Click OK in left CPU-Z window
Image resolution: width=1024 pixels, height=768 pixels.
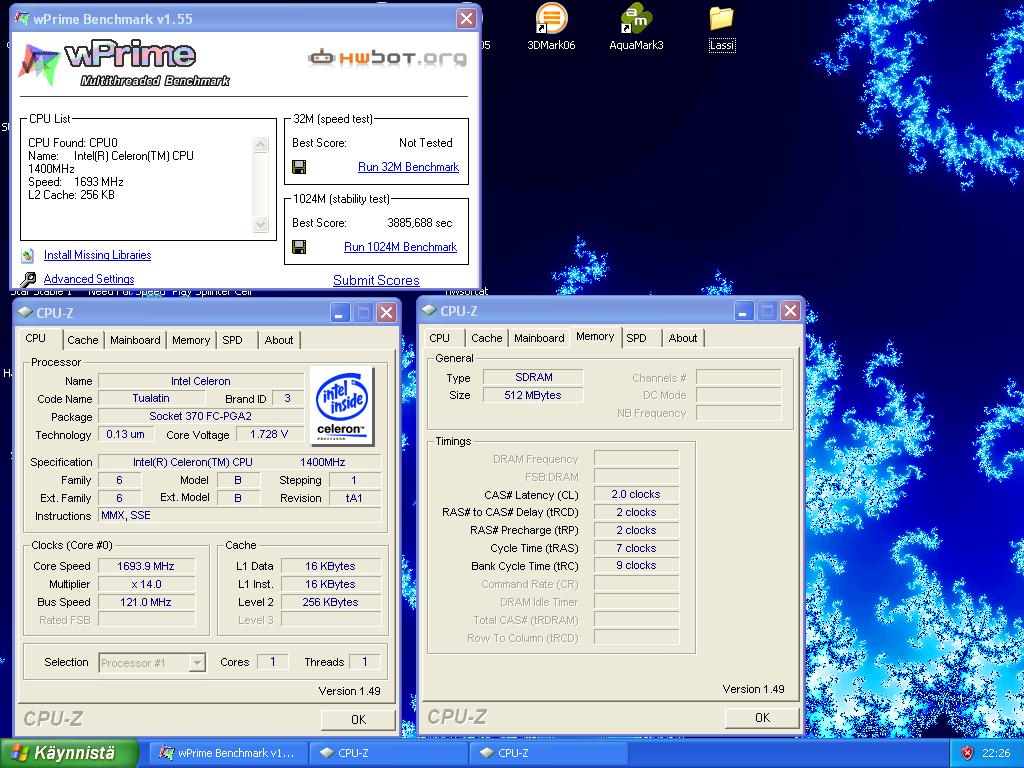359,720
